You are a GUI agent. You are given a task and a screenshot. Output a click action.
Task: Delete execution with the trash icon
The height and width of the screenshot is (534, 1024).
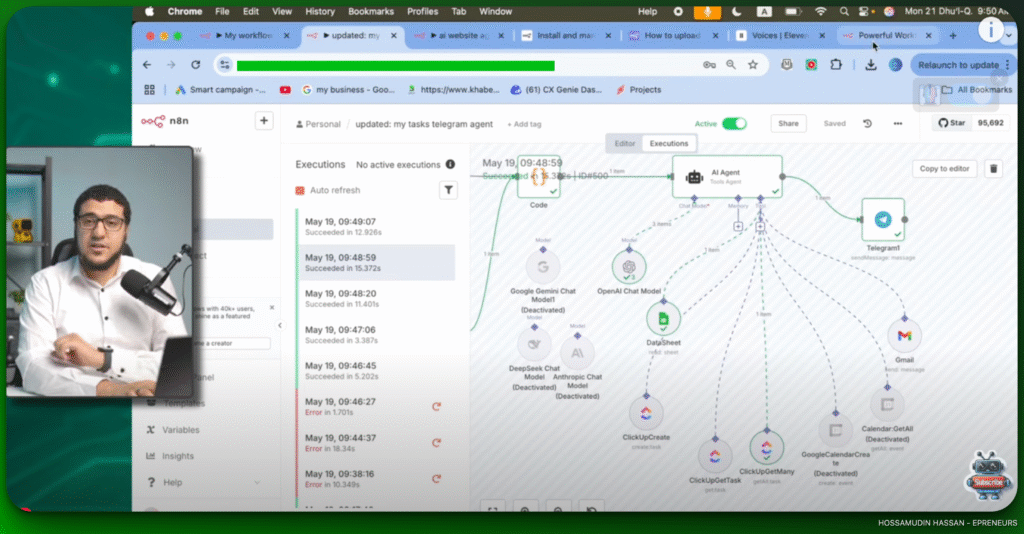(x=993, y=168)
